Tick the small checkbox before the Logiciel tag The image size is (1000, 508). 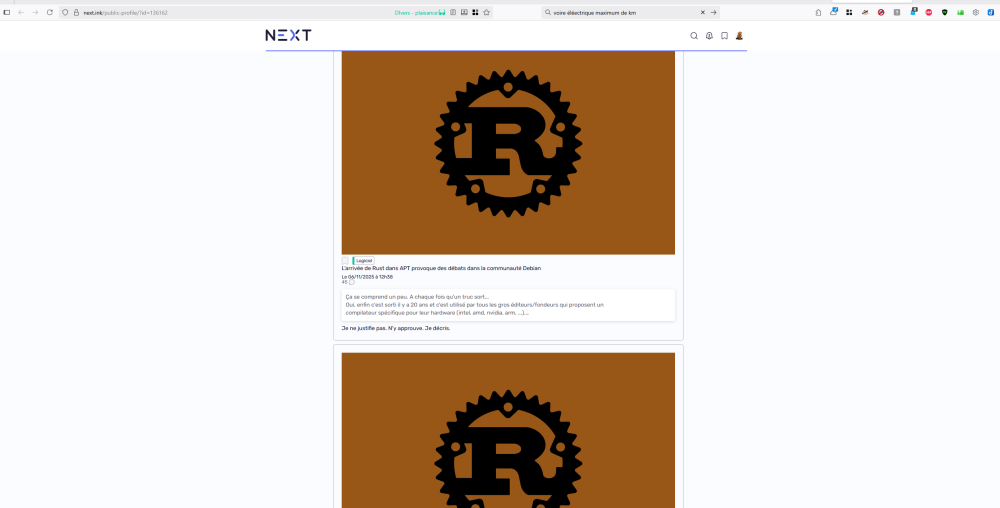coord(346,261)
